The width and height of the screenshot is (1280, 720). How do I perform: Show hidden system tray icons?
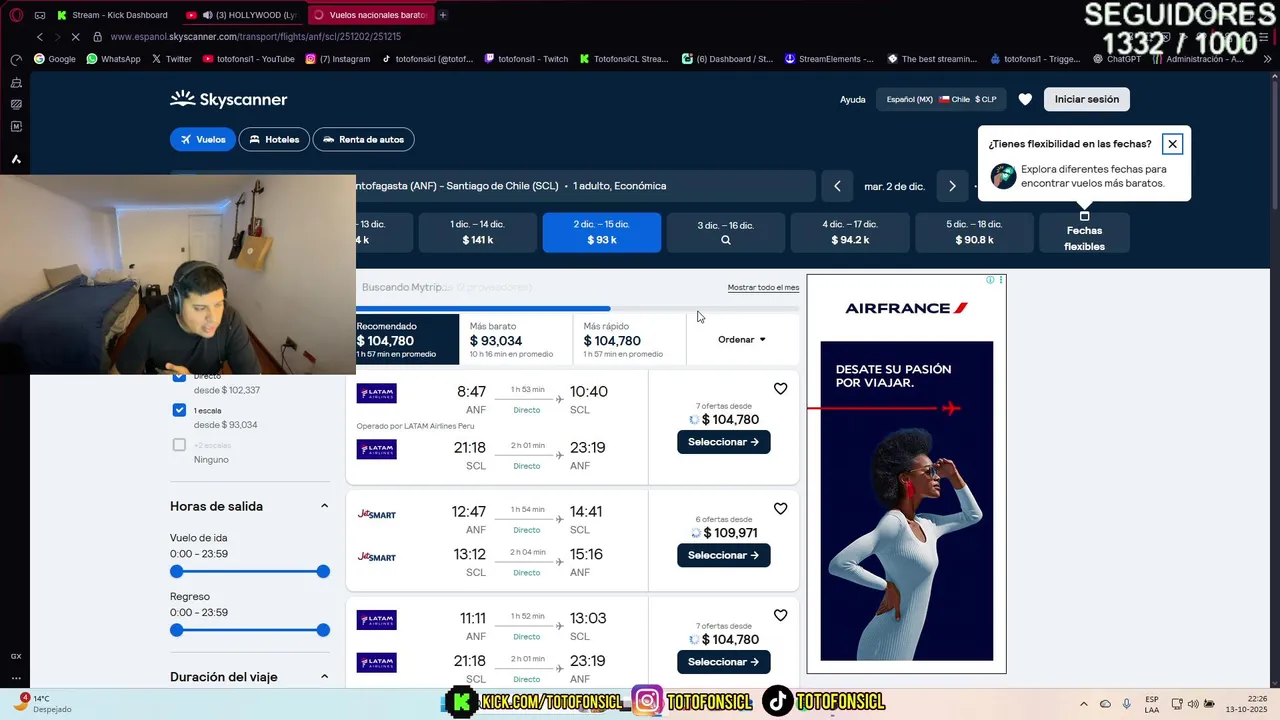click(x=1083, y=704)
